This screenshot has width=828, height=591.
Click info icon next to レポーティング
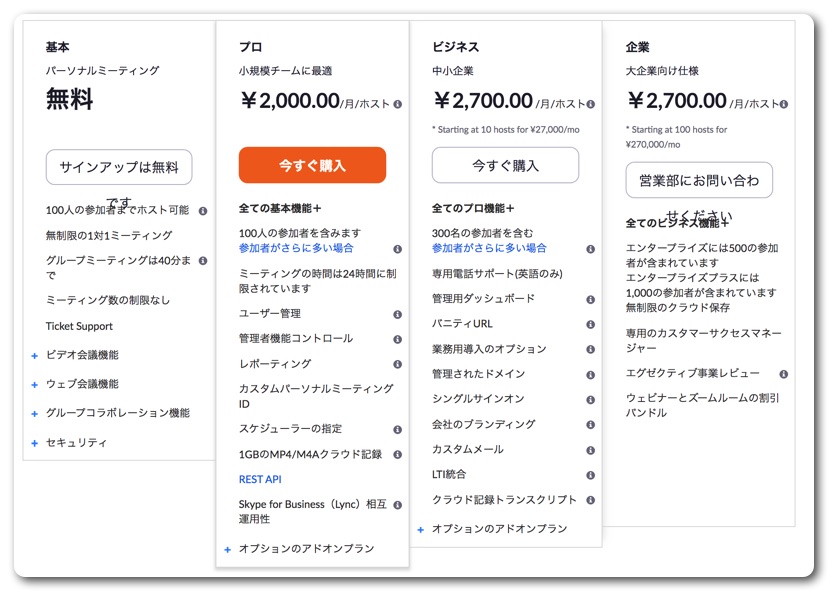coord(397,364)
